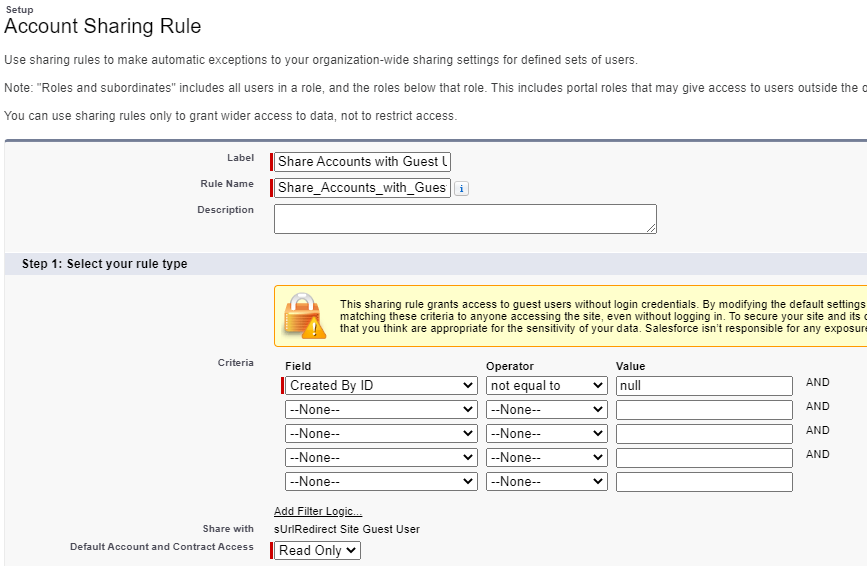Select the third criteria row Value input
This screenshot has height=566, width=867.
point(704,433)
